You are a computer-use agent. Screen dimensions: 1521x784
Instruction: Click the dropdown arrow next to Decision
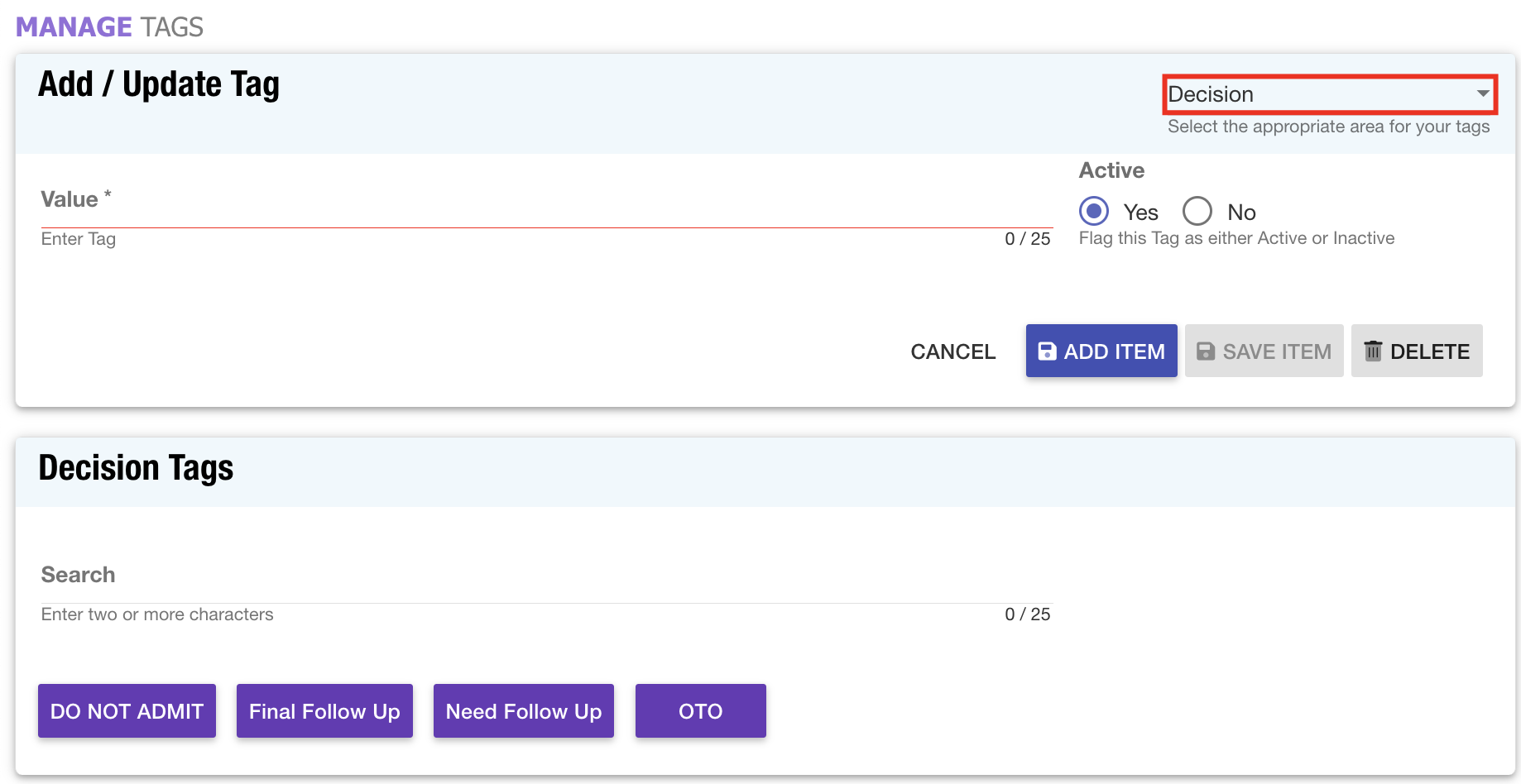point(1483,94)
